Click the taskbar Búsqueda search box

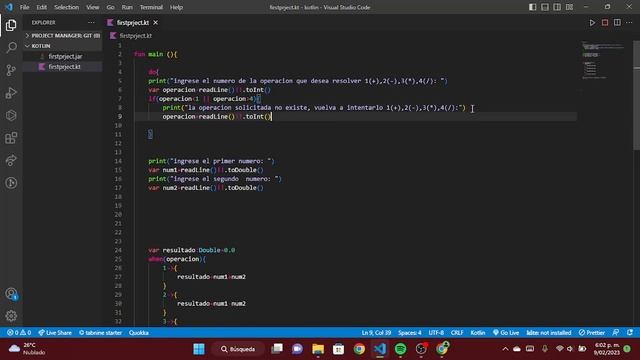tap(239, 349)
